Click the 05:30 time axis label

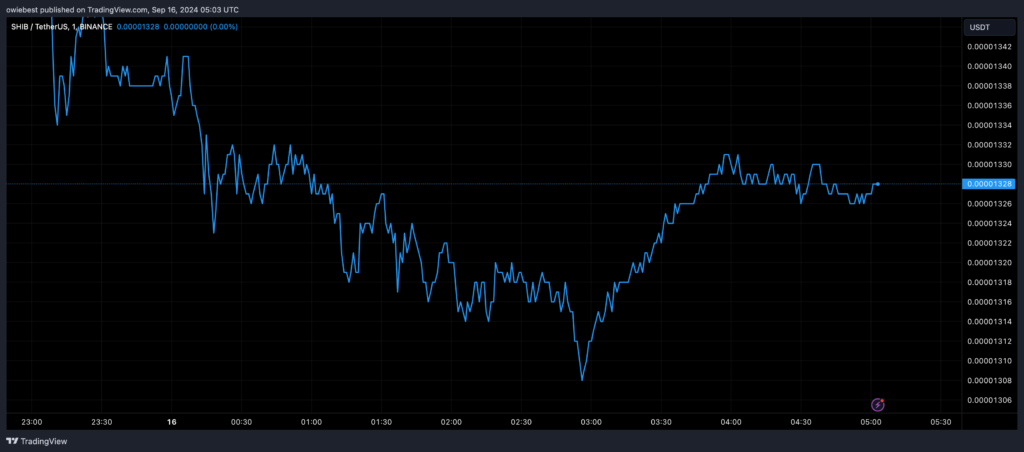coord(940,422)
